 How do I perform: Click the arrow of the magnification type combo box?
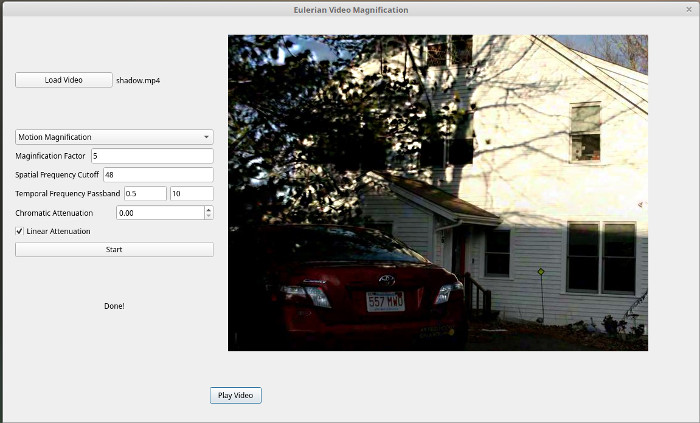[x=206, y=137]
